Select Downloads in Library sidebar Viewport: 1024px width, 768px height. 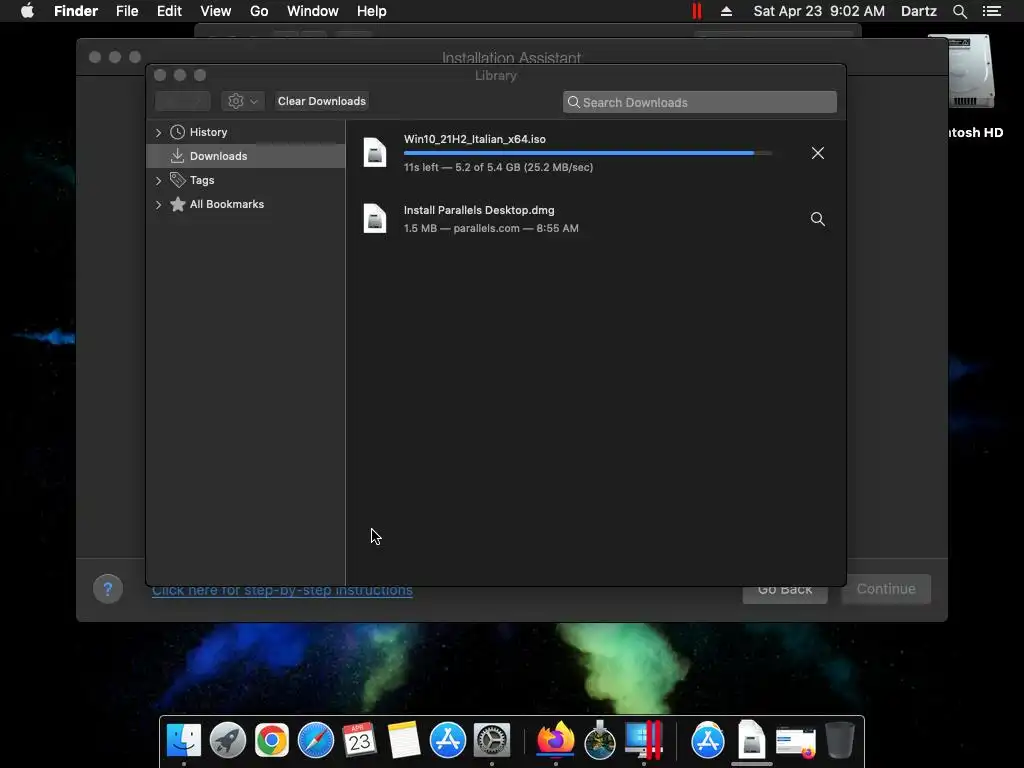coord(246,156)
